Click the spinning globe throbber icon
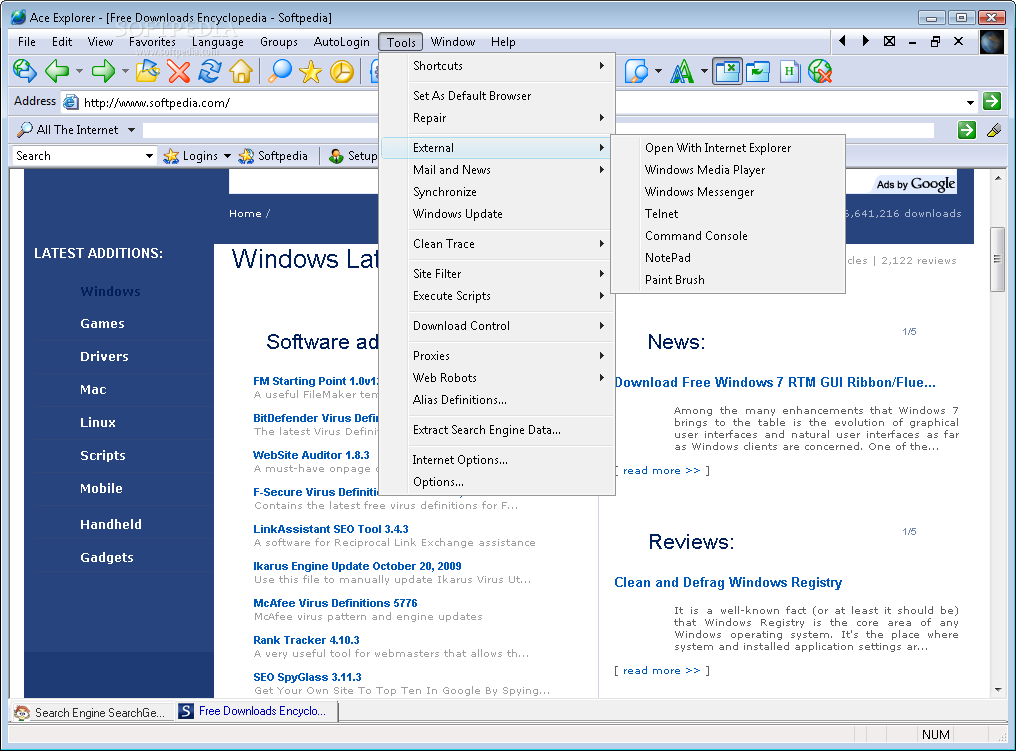 [x=991, y=42]
